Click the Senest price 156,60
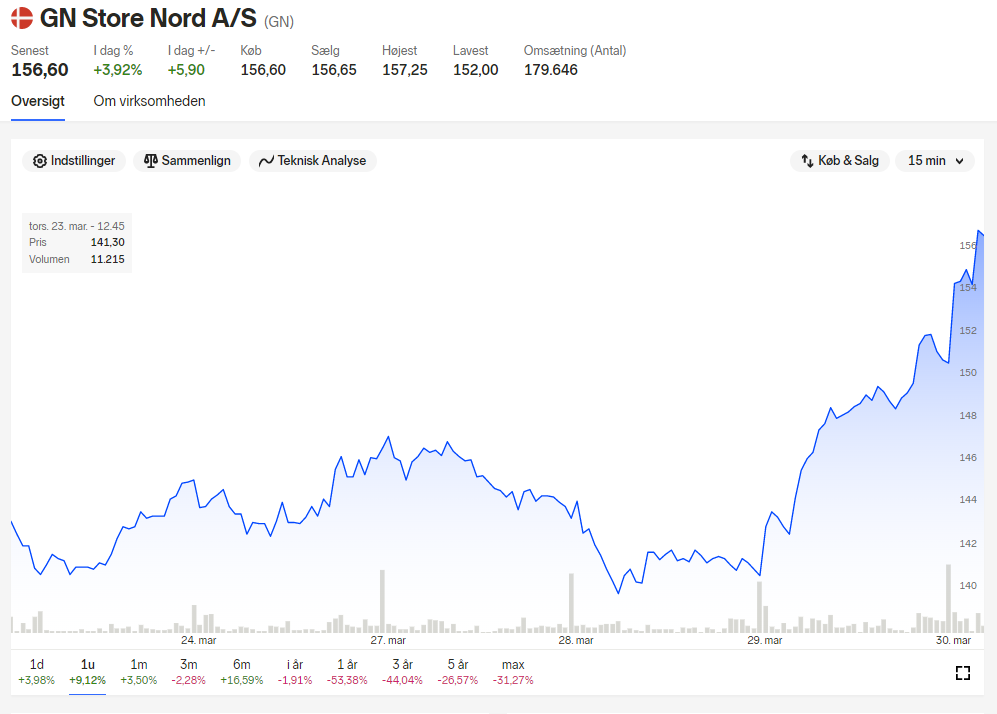Viewport: 997px width, 714px height. (39, 70)
